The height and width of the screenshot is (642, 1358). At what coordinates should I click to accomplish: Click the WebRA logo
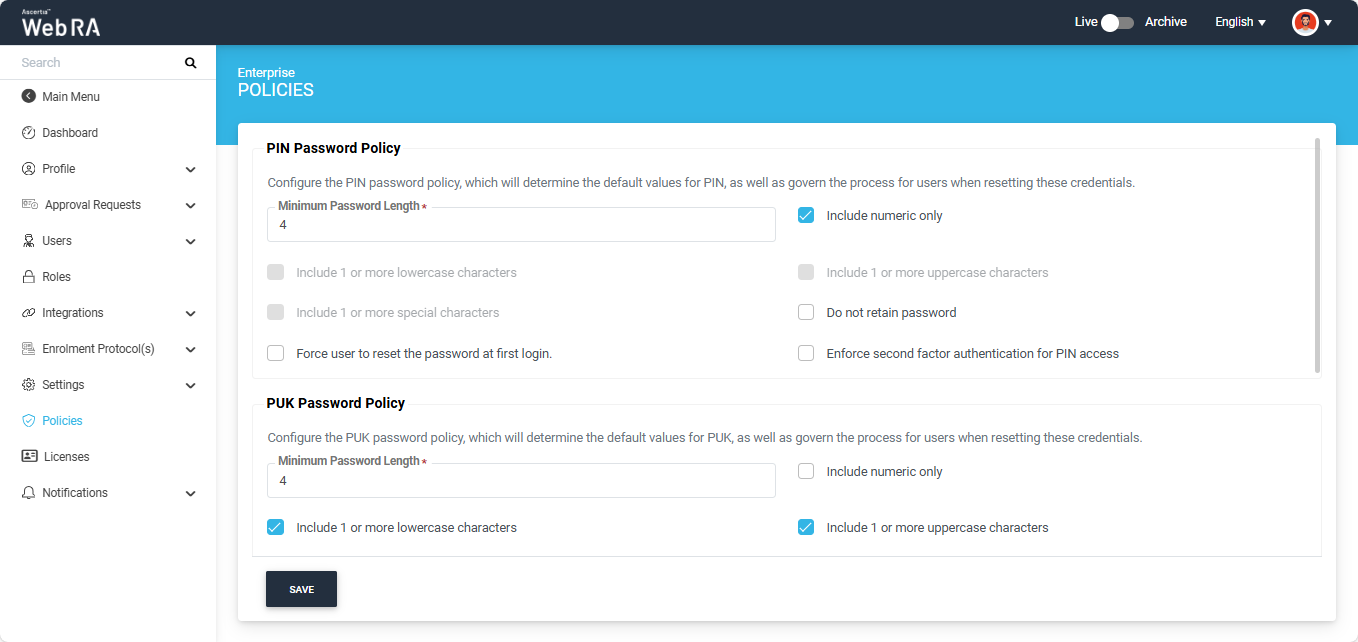tap(61, 24)
